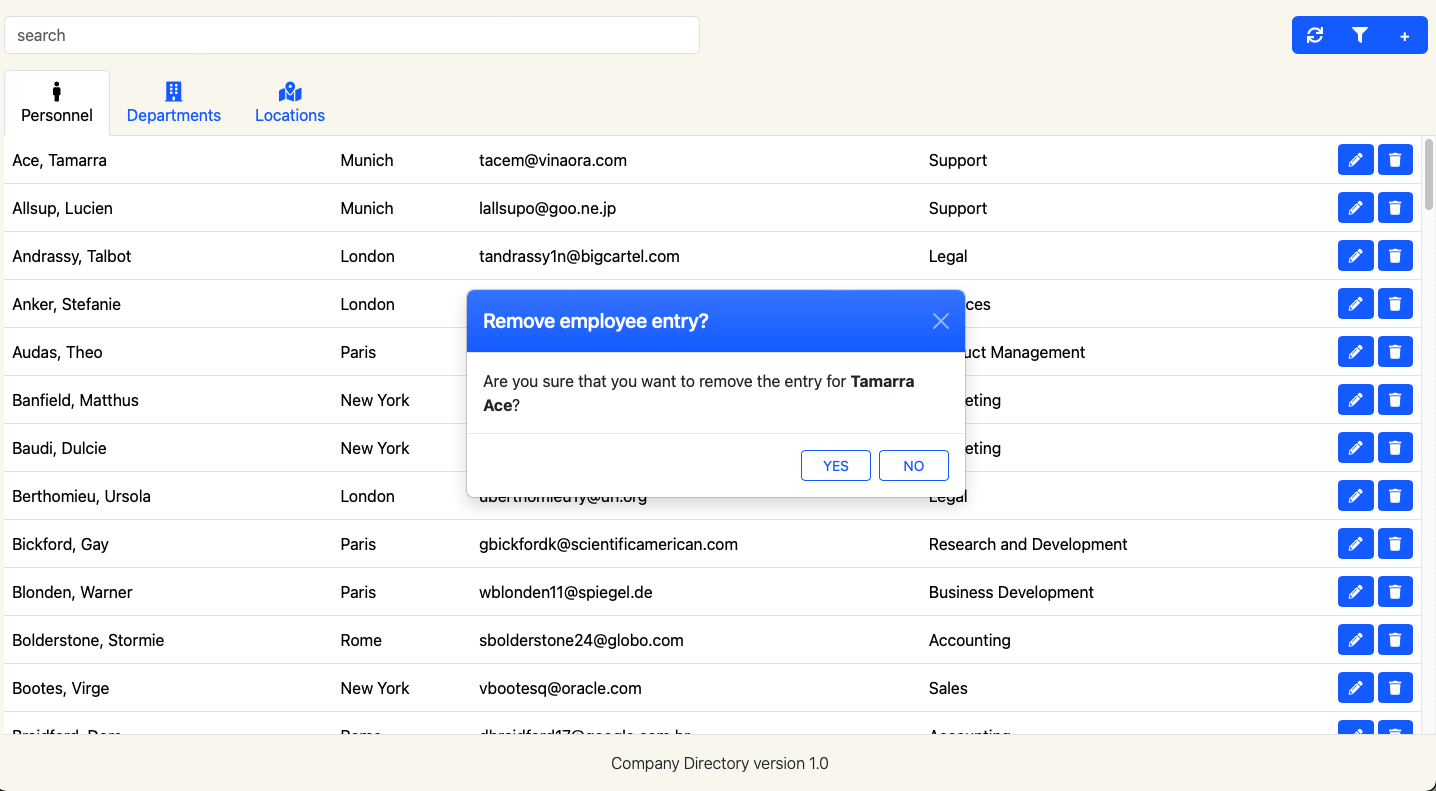Delete Stormie Bolderstone's row with trash icon
Viewport: 1436px width, 791px height.
coord(1395,640)
